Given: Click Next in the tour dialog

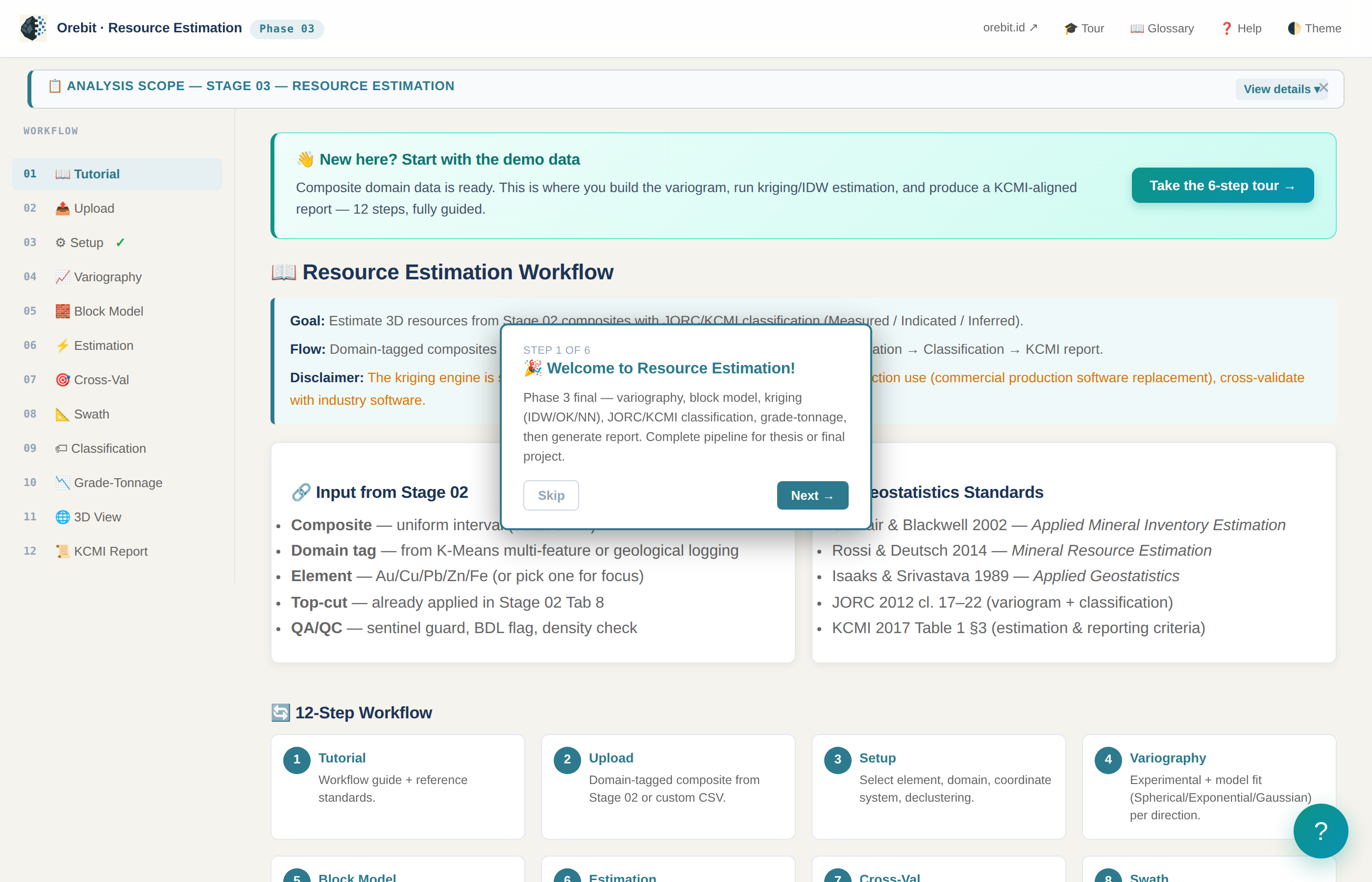Looking at the screenshot, I should [812, 495].
